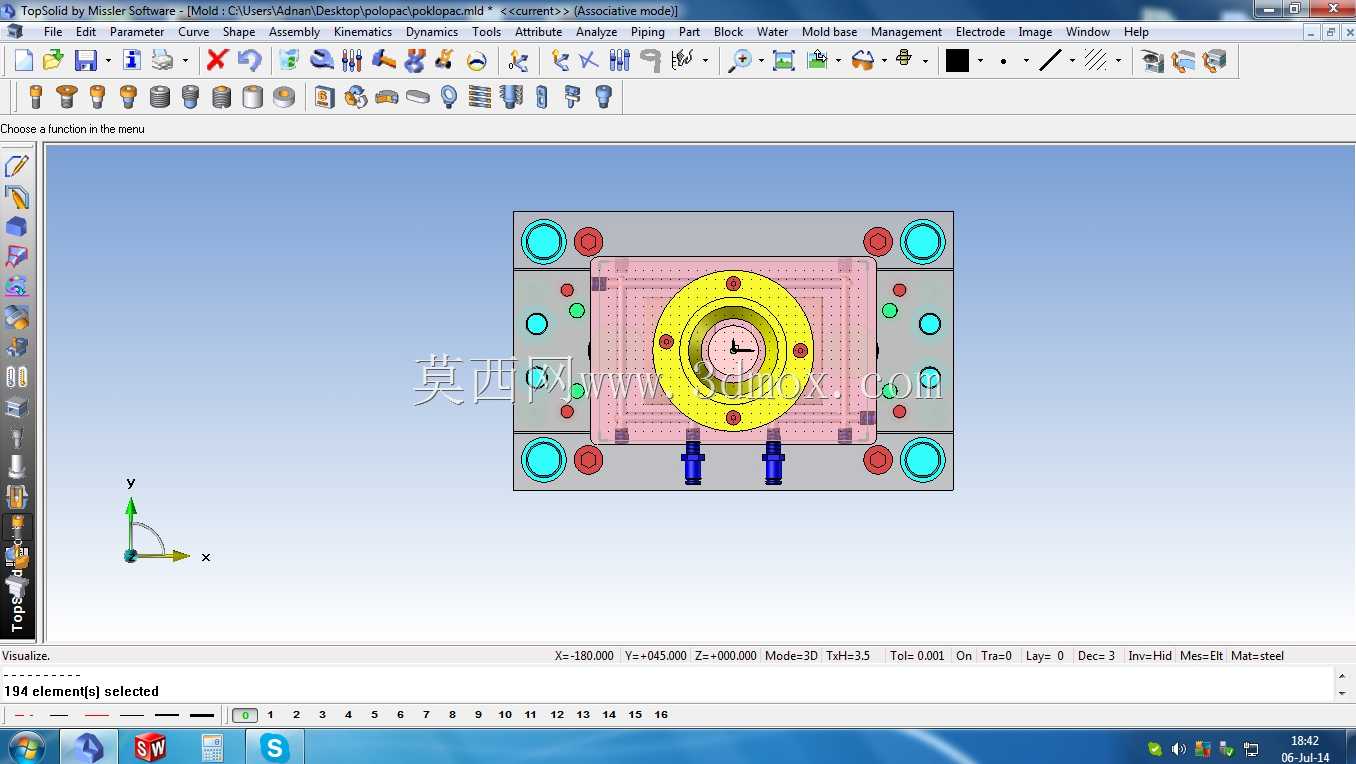This screenshot has height=764, width=1356.
Task: Open the line style dropdown arrow
Action: click(1072, 61)
